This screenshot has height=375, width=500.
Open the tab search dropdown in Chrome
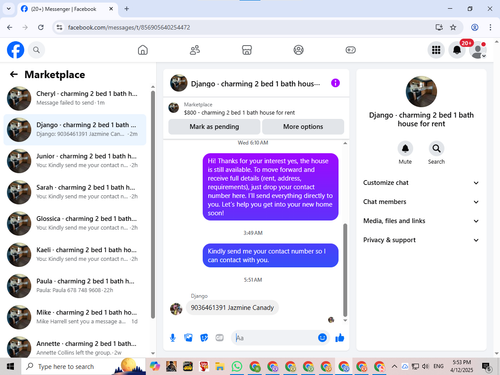(x=9, y=9)
